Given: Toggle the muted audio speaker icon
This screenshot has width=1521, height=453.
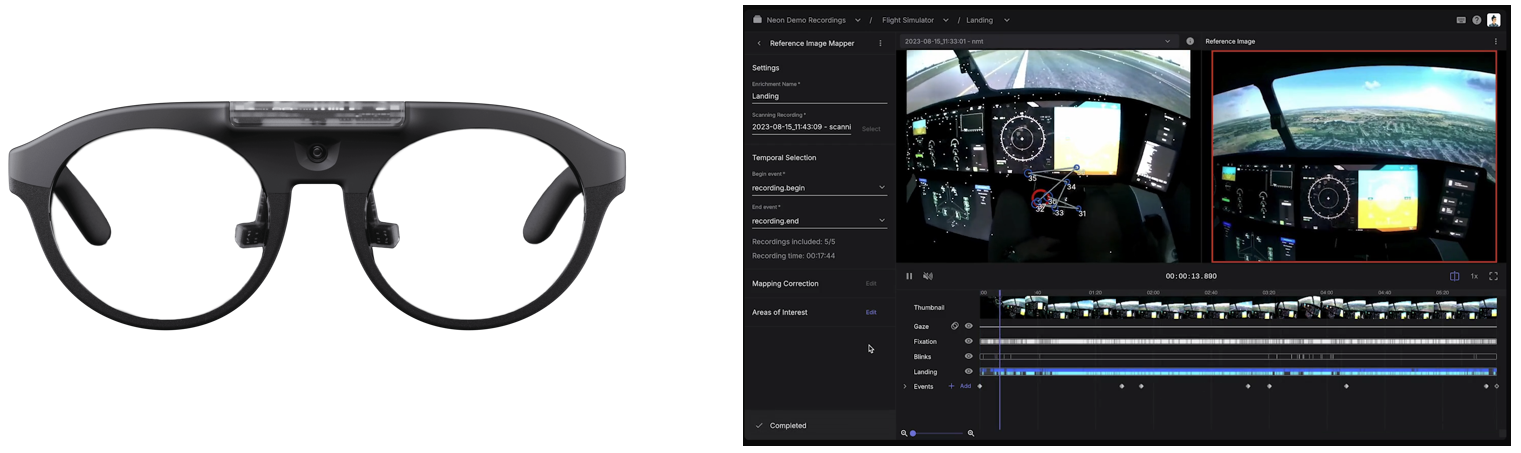Looking at the screenshot, I should (x=928, y=276).
